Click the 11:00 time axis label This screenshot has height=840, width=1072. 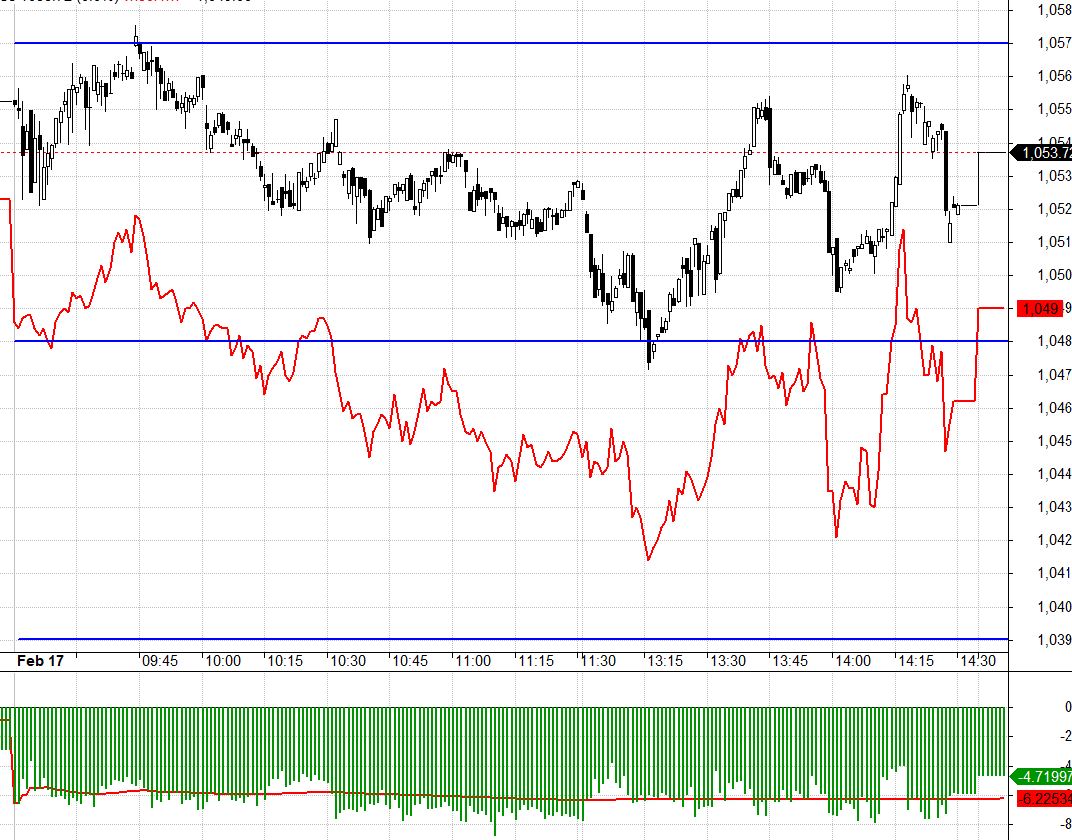pos(473,661)
